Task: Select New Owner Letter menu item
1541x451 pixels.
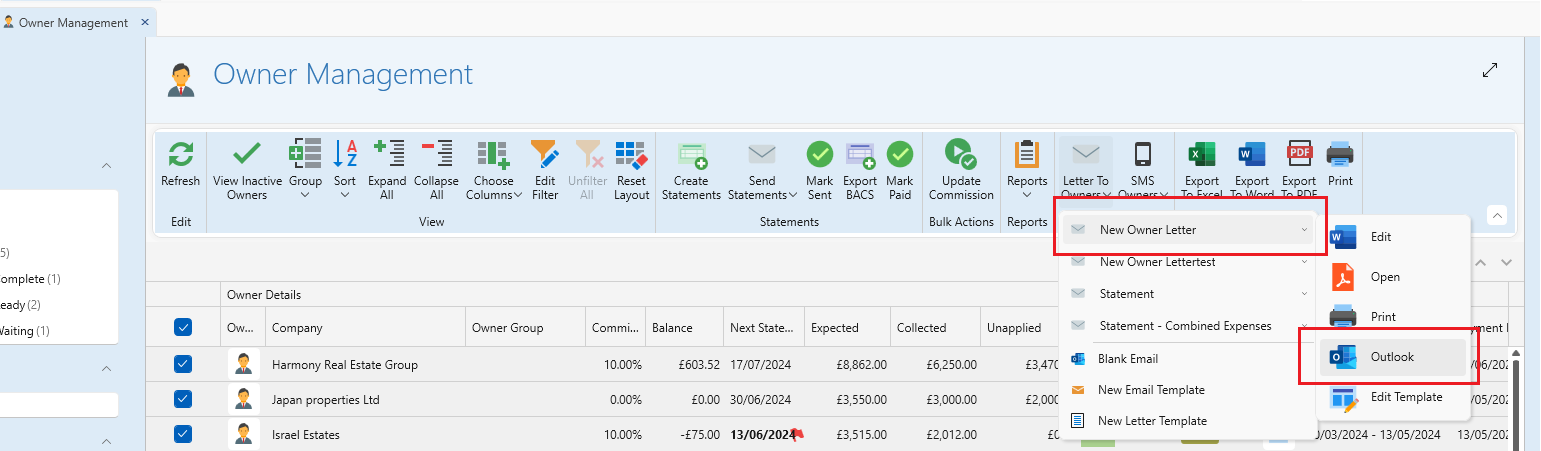Action: [x=1187, y=230]
